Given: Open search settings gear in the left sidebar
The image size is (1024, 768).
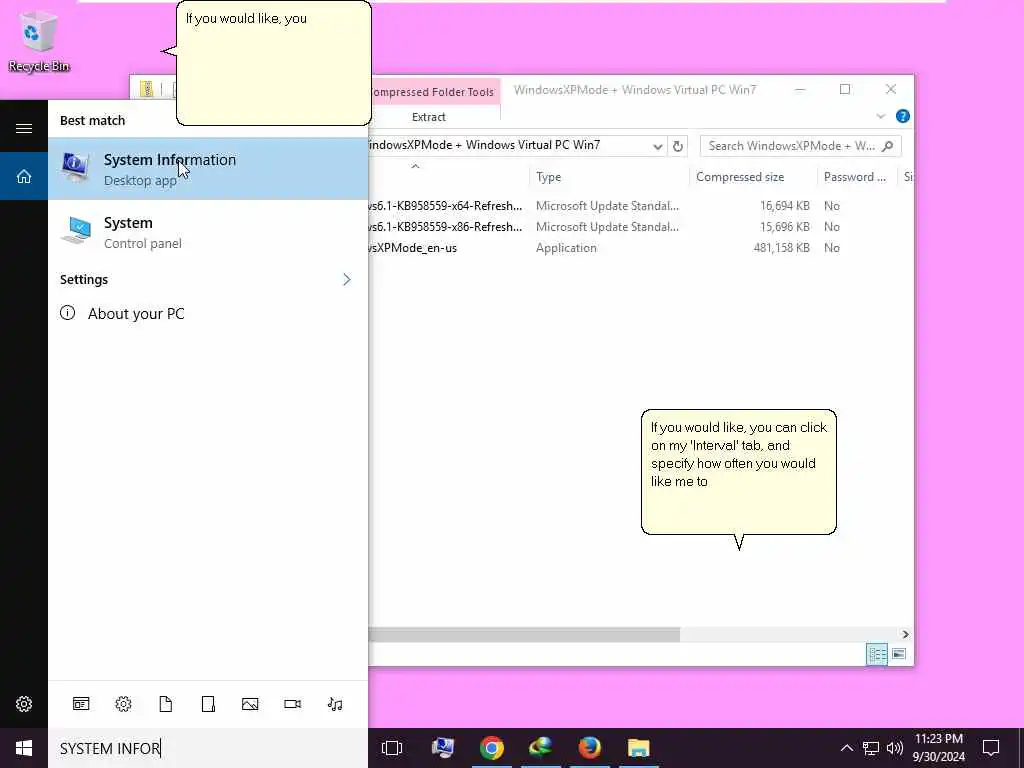Looking at the screenshot, I should tap(24, 703).
